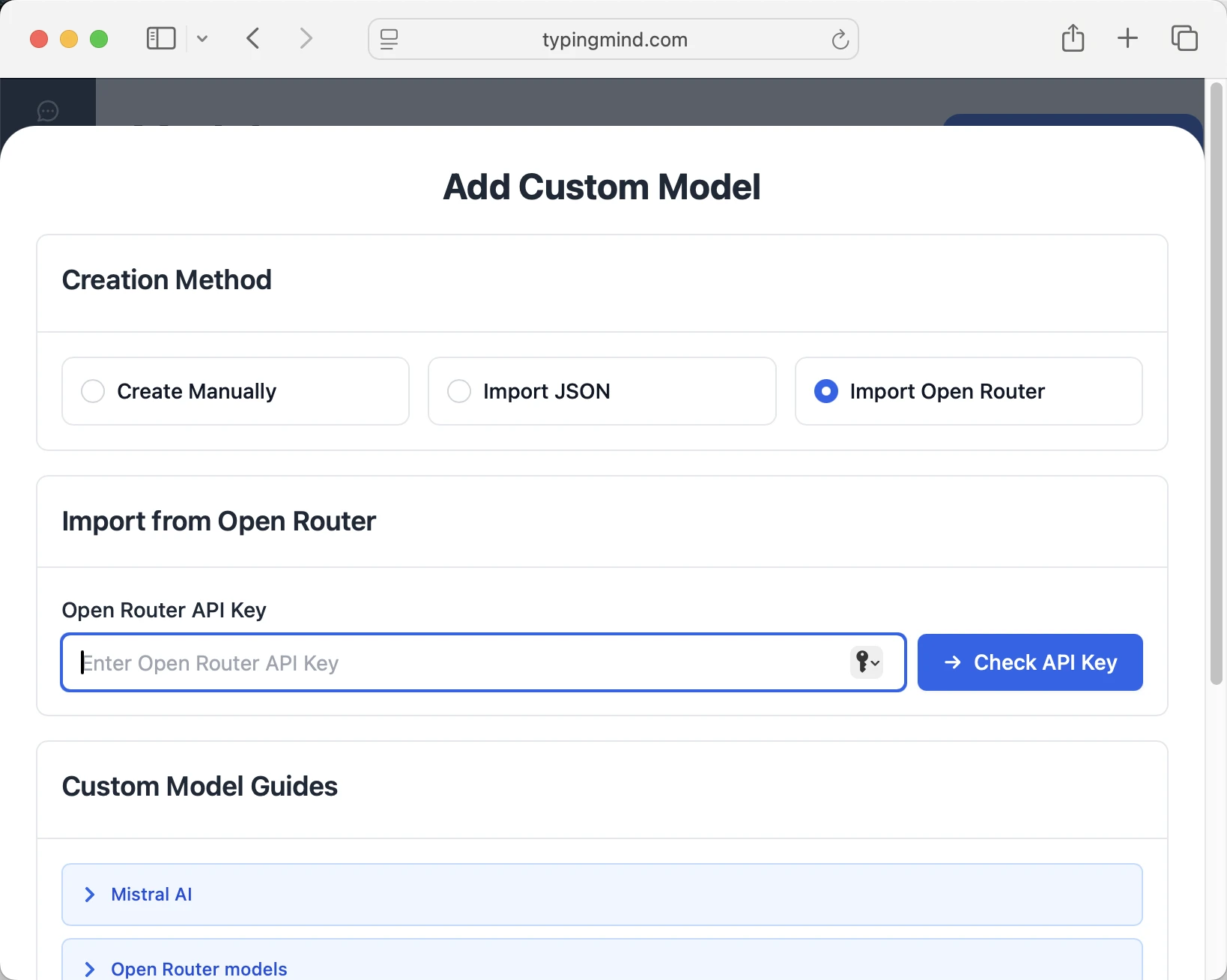Toggle the Safari sidebar
The image size is (1227, 980).
(160, 38)
